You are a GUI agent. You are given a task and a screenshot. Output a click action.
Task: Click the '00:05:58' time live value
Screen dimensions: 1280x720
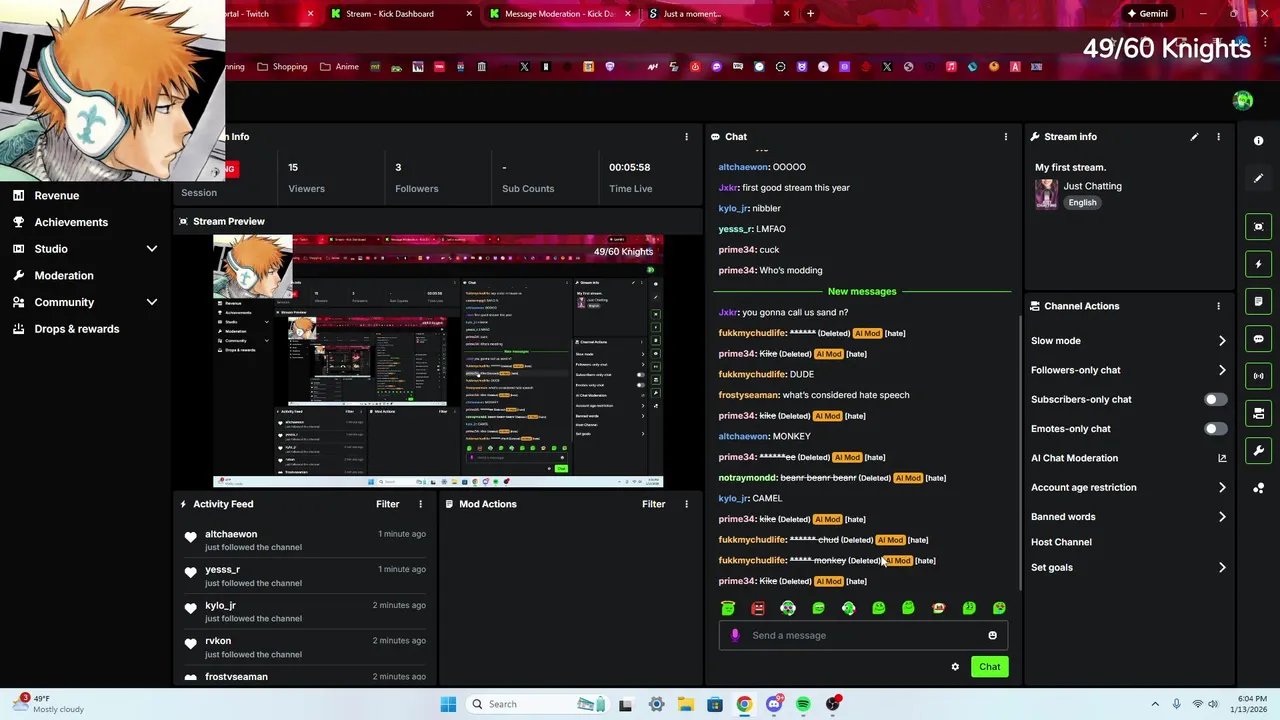(629, 167)
